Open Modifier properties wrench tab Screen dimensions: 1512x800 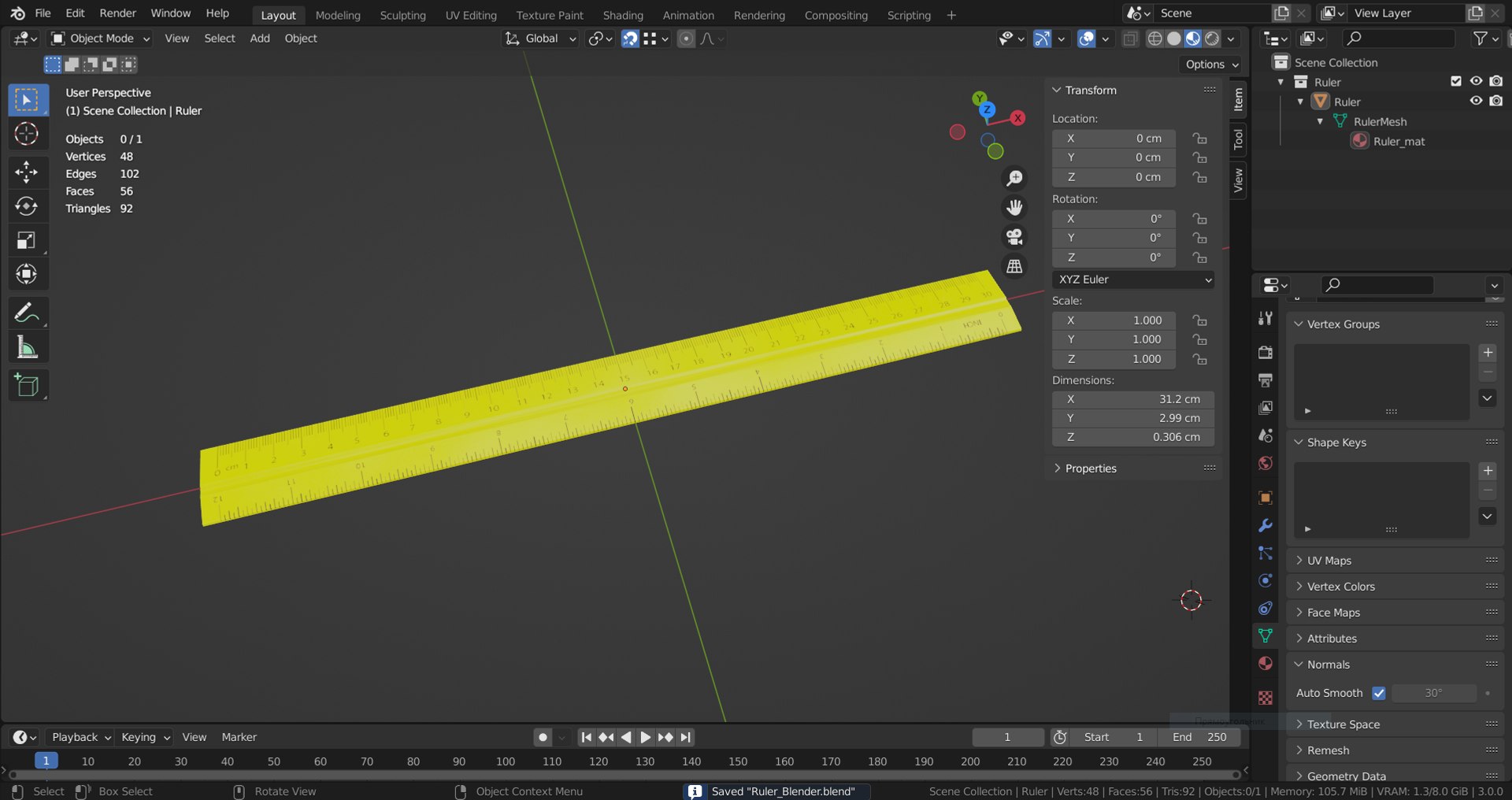1266,525
